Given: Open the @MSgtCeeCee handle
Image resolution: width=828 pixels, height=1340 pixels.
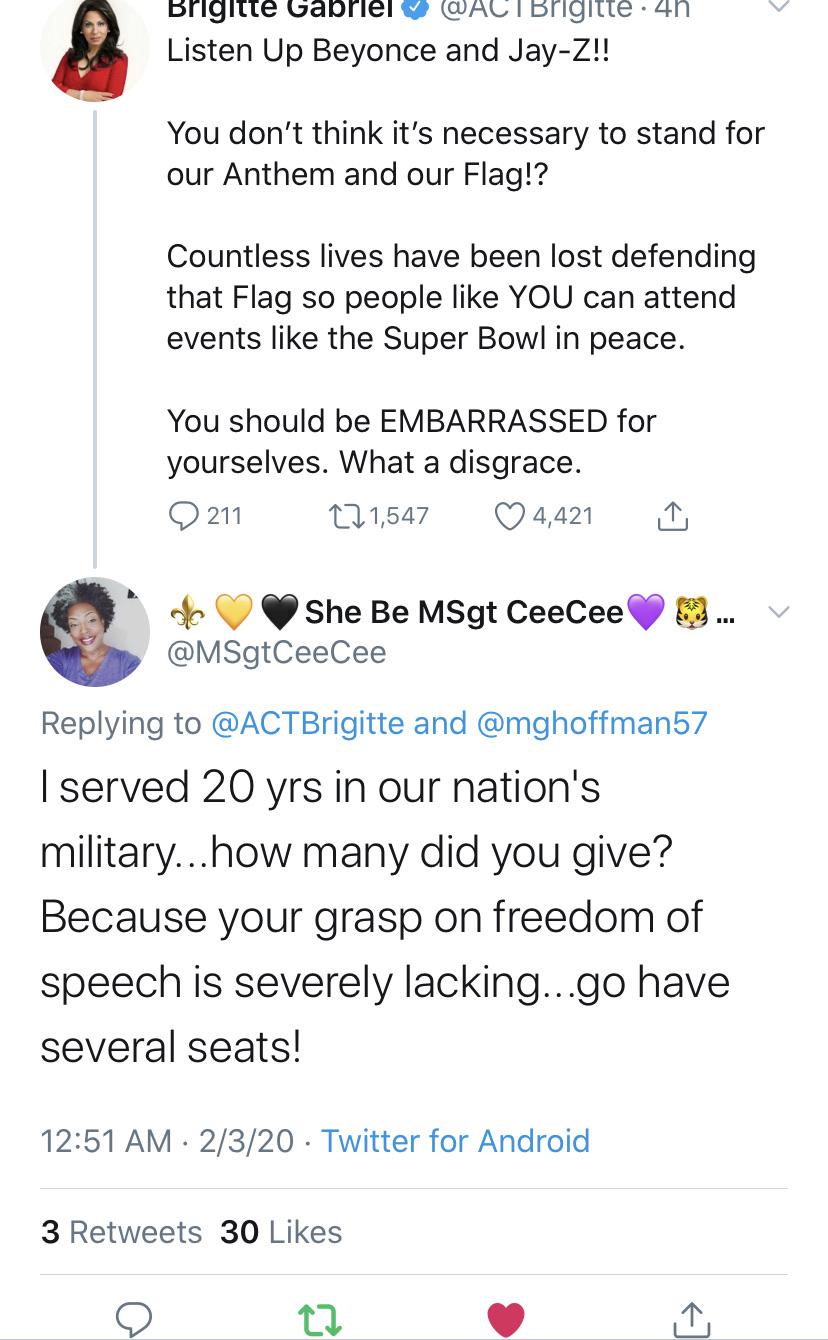Looking at the screenshot, I should (277, 652).
